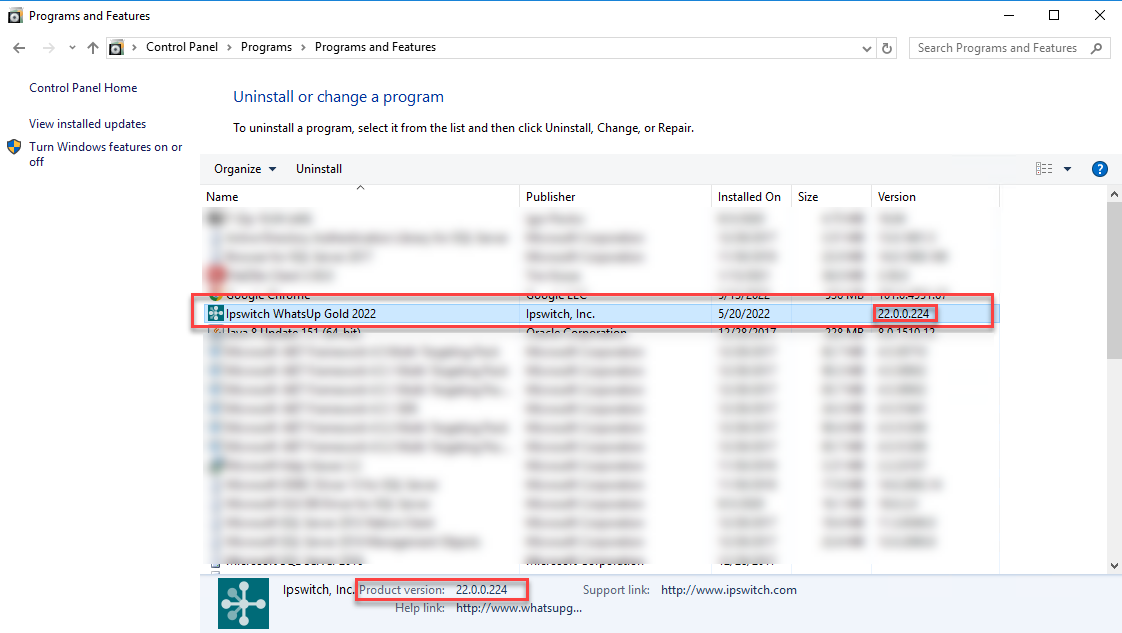Open Control Panel breadcrumb
This screenshot has height=633, width=1122.
pyautogui.click(x=182, y=47)
